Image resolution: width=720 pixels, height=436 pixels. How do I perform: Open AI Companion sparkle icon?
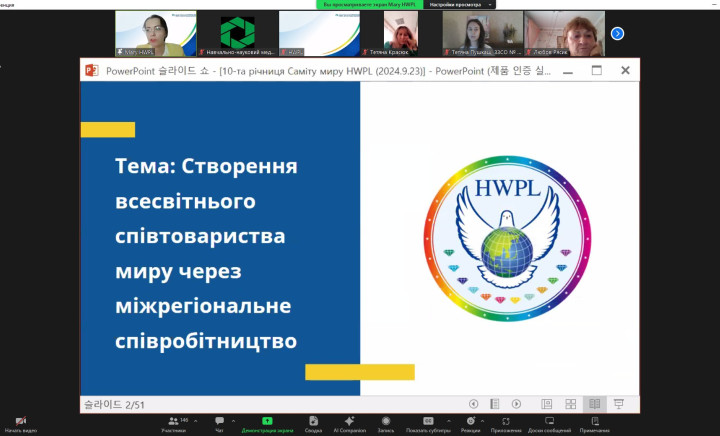(x=349, y=421)
